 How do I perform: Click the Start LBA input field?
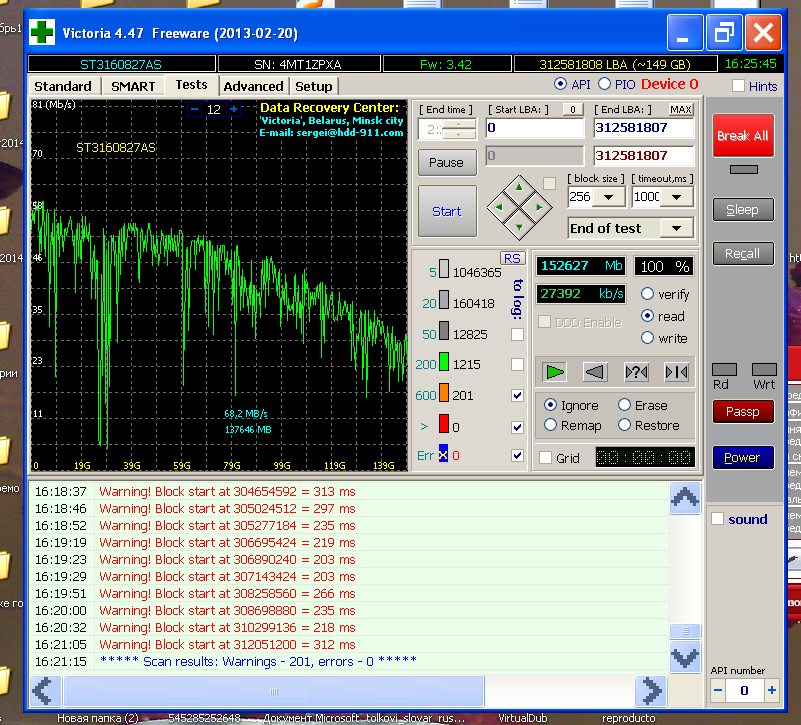pos(534,128)
